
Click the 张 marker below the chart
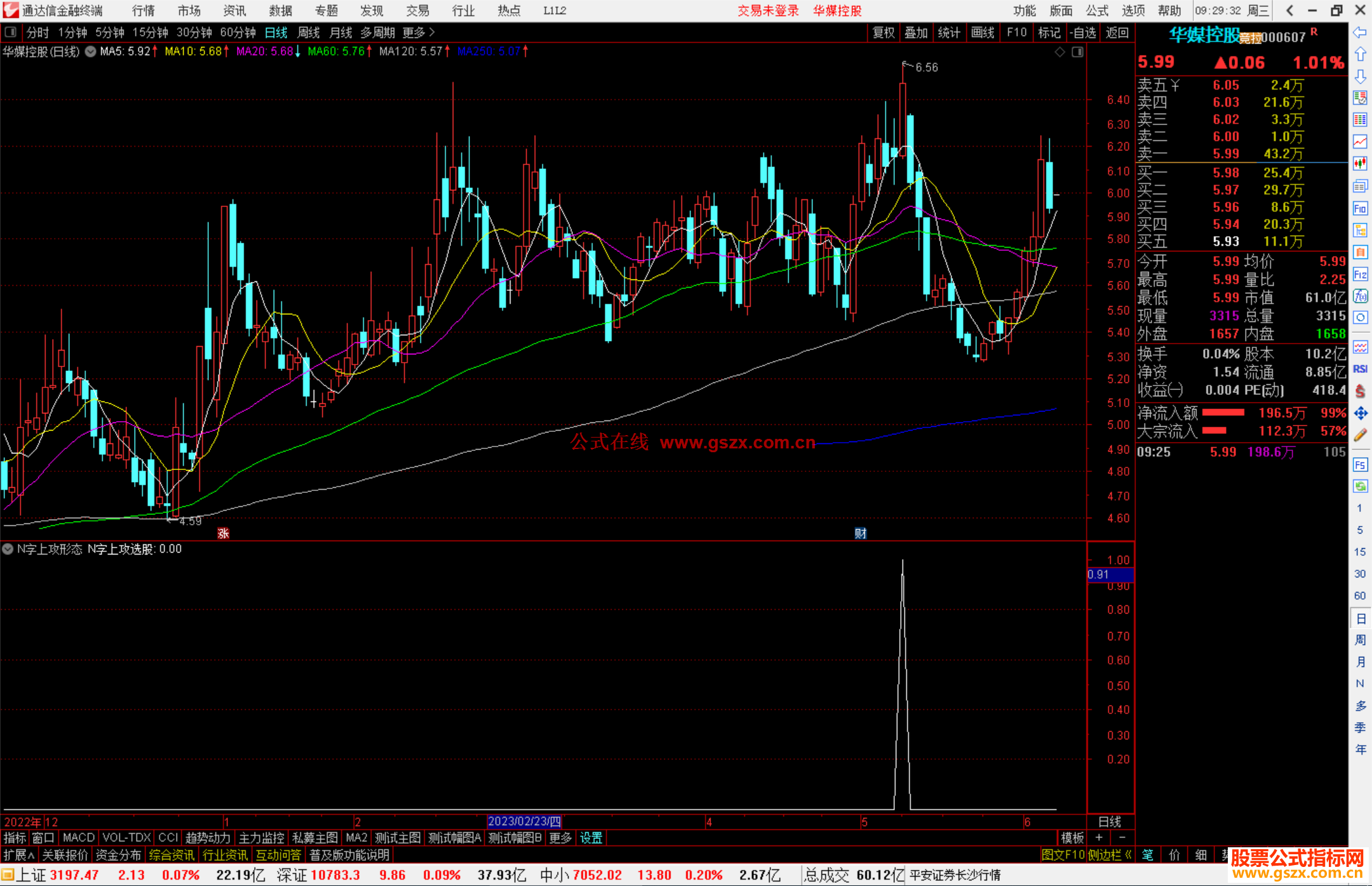[224, 533]
